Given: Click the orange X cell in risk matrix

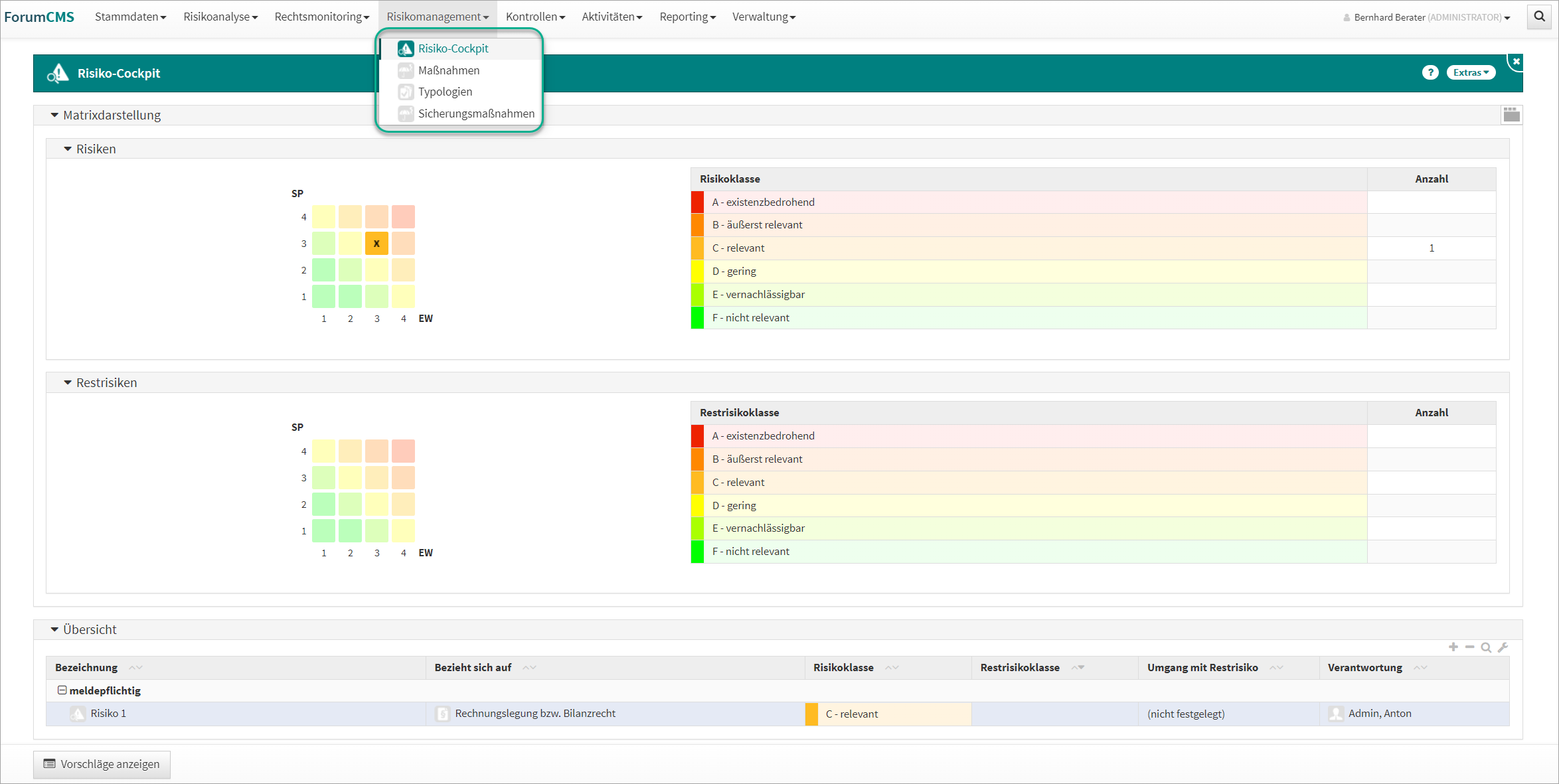Looking at the screenshot, I should click(376, 244).
